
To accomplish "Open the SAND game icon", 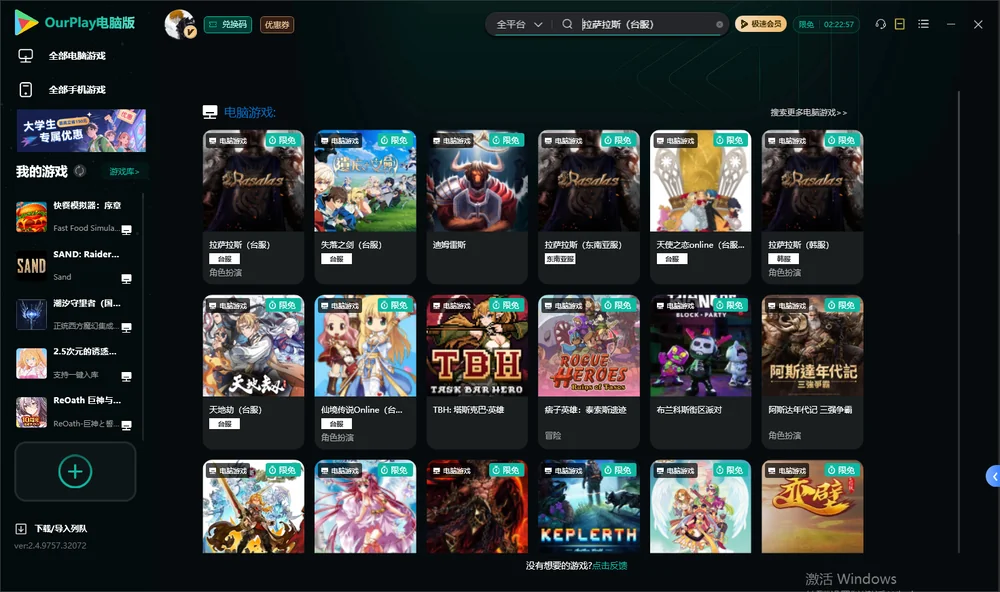I will (31, 266).
